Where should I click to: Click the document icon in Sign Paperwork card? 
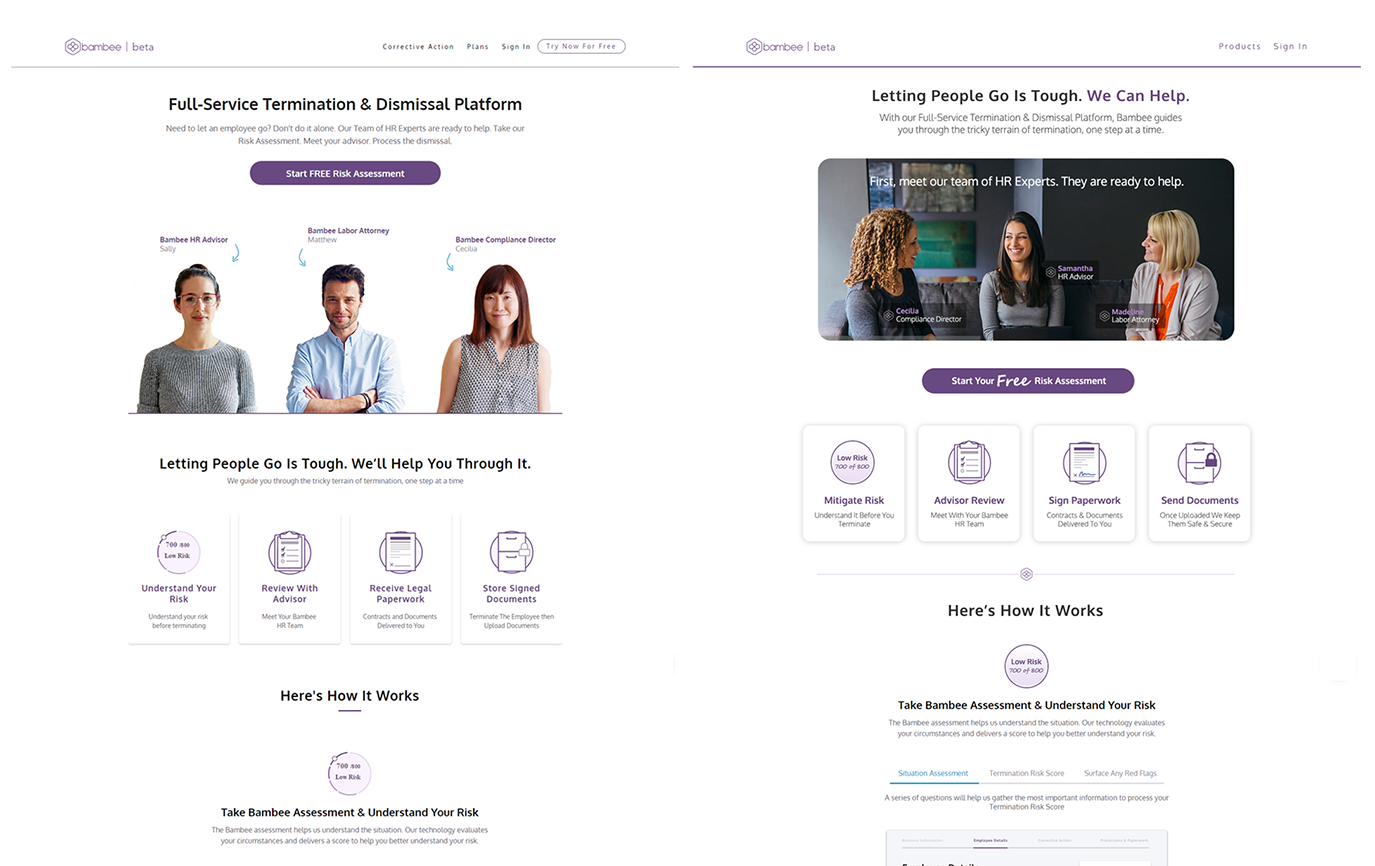coord(1084,463)
